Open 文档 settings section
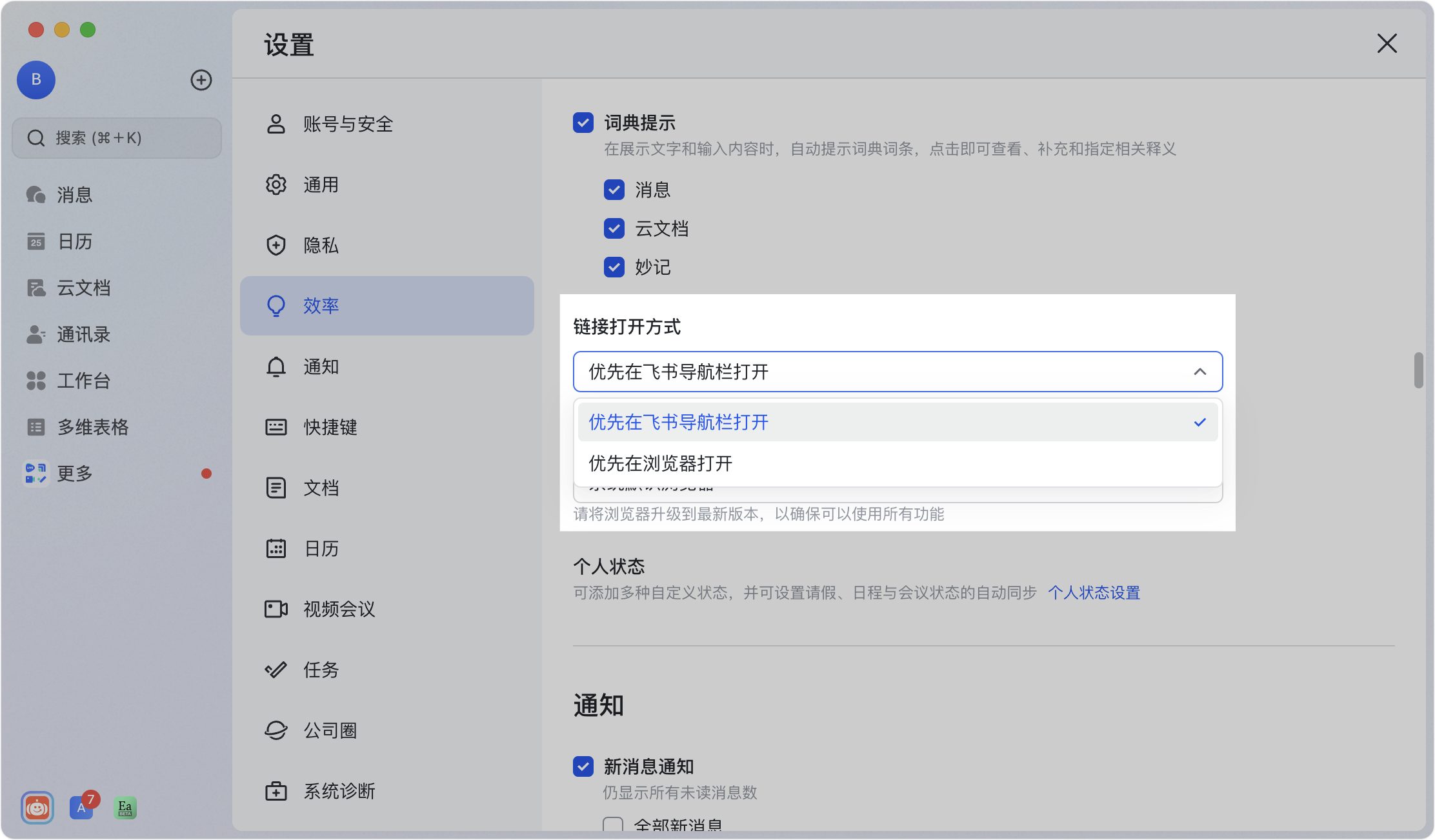This screenshot has height=840, width=1435. (387, 488)
